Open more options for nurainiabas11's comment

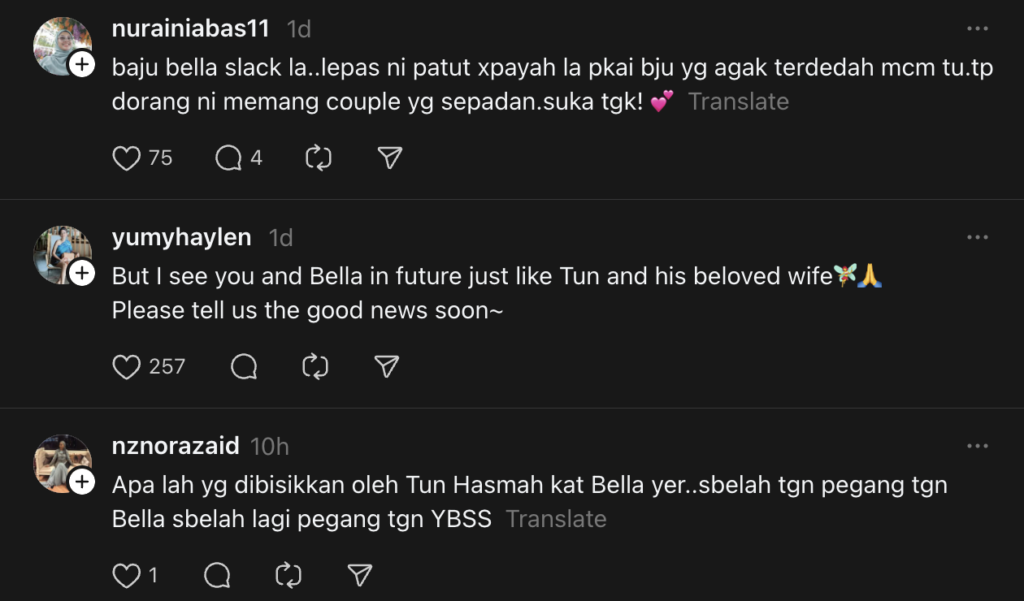tap(977, 28)
